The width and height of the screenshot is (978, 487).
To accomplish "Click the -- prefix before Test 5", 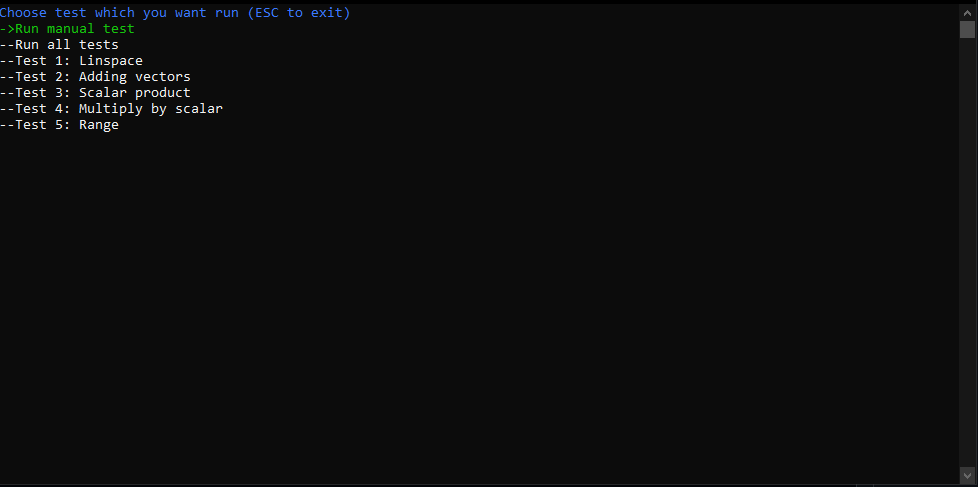I will (x=7, y=125).
